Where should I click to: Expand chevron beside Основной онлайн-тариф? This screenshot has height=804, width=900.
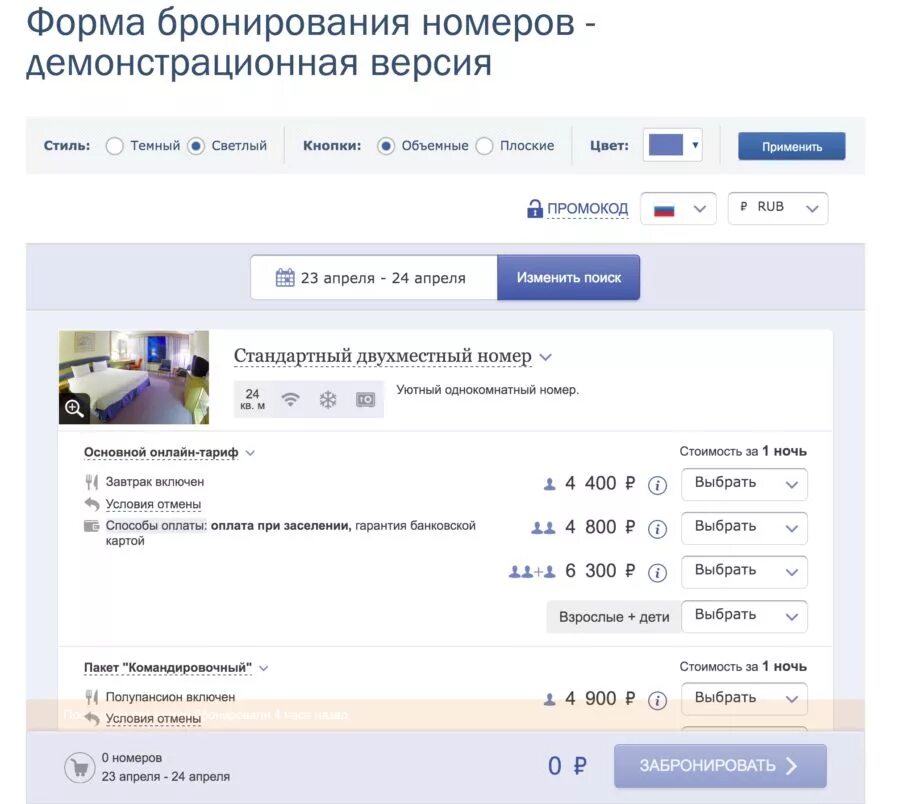(250, 453)
